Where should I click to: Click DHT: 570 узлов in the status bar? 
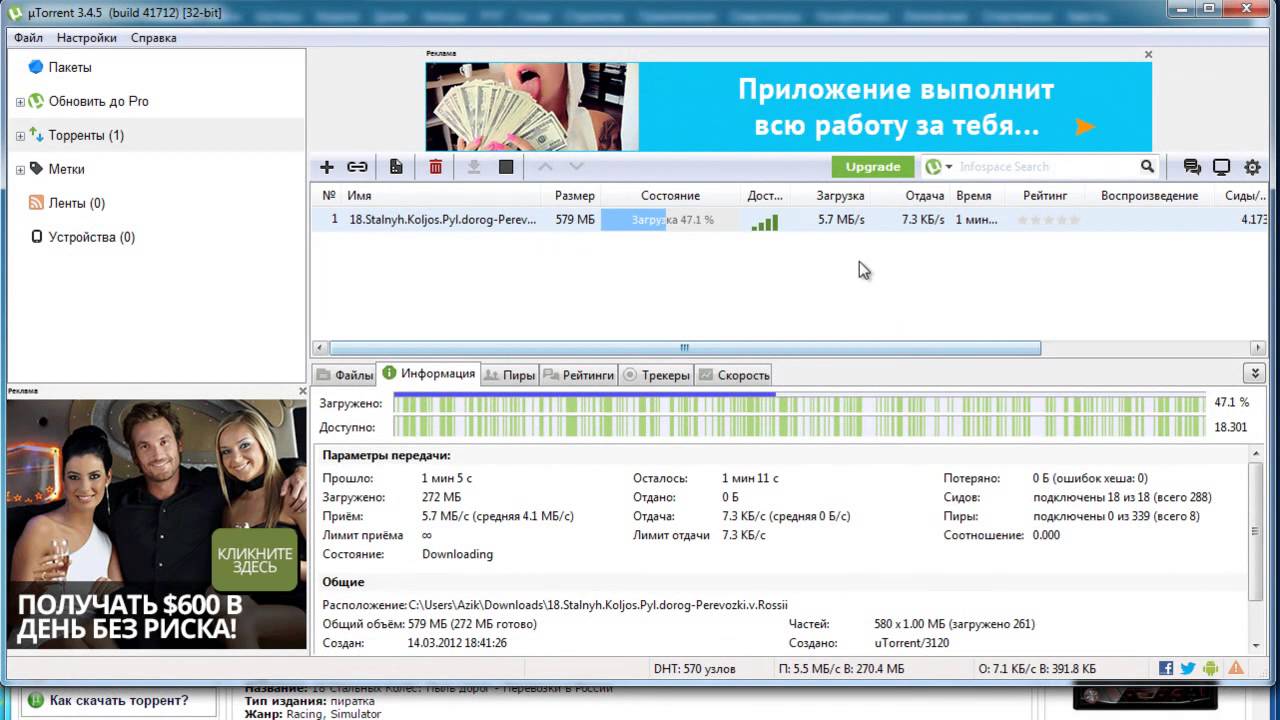(x=694, y=669)
